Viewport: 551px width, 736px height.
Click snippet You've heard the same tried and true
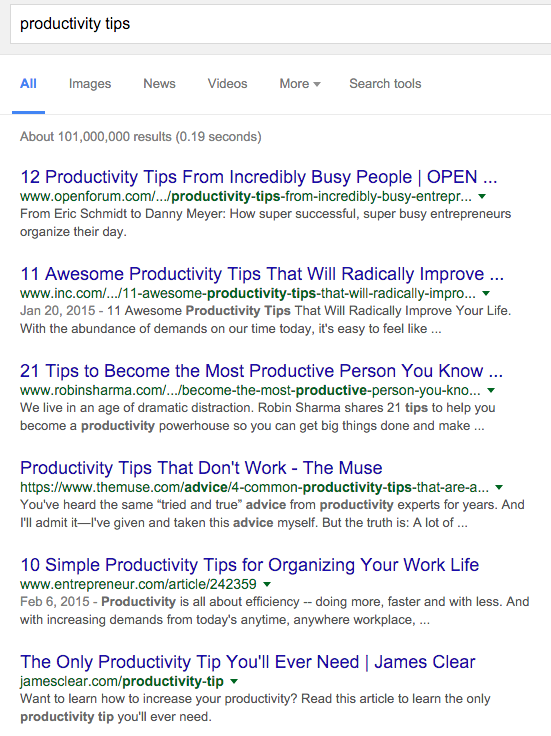point(272,514)
